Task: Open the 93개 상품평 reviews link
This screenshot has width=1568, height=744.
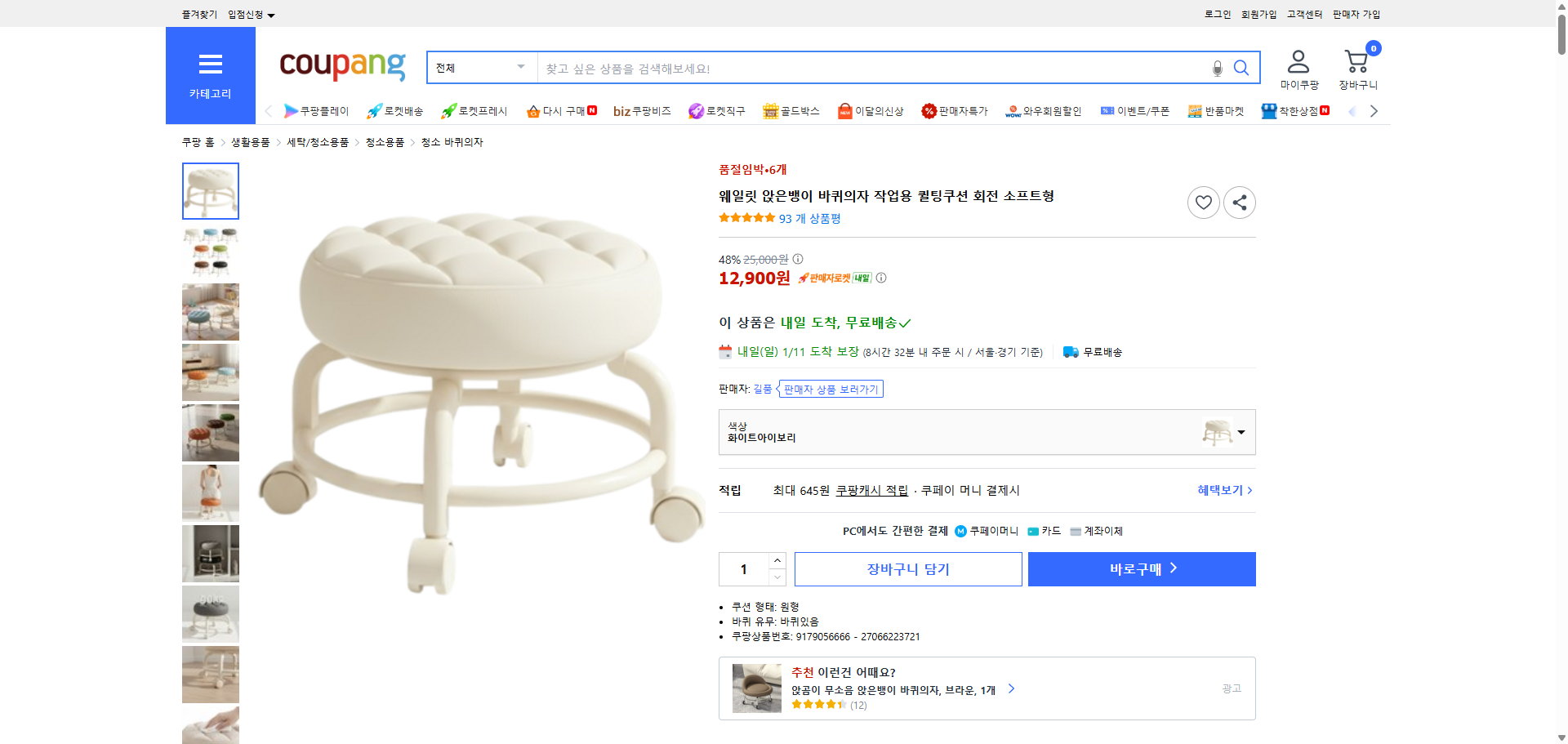Action: pyautogui.click(x=808, y=218)
